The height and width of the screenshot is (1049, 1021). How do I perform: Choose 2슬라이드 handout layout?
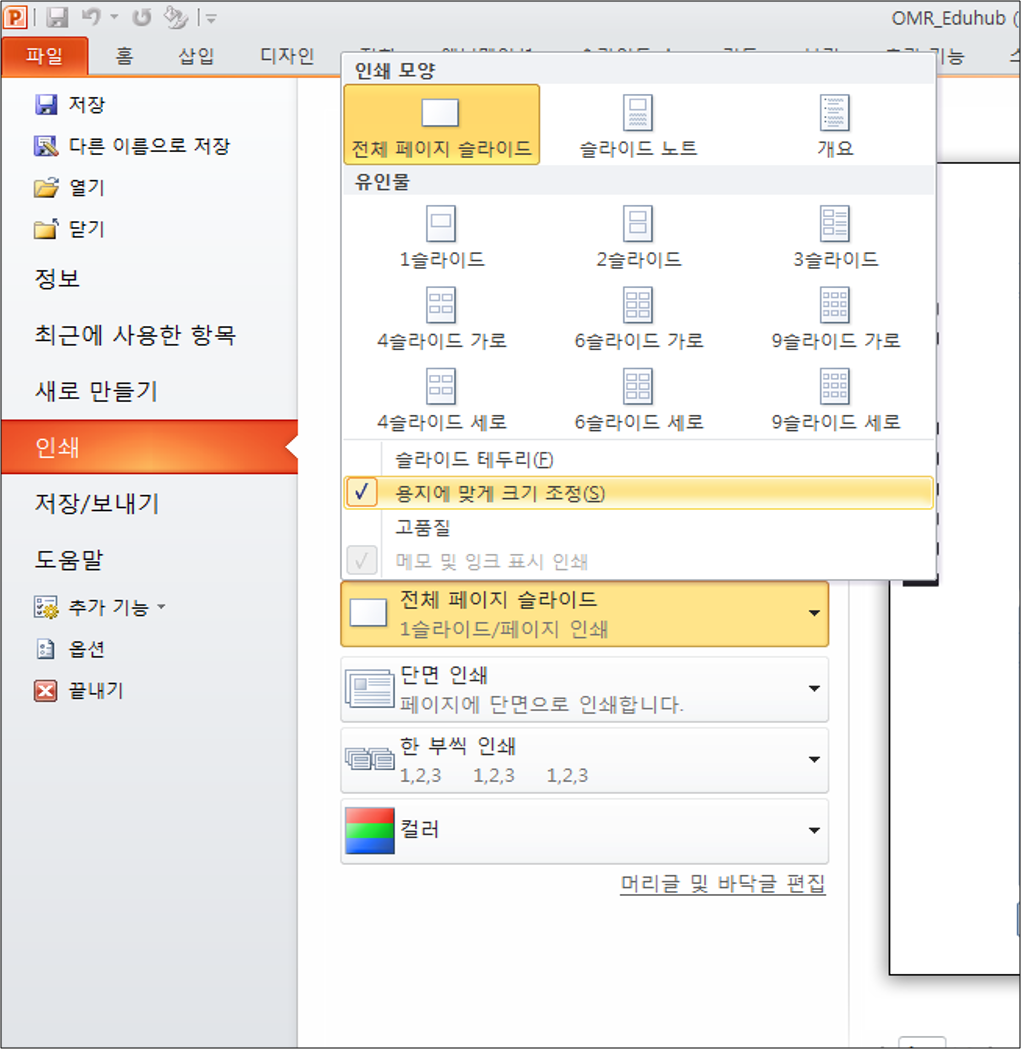coord(638,237)
